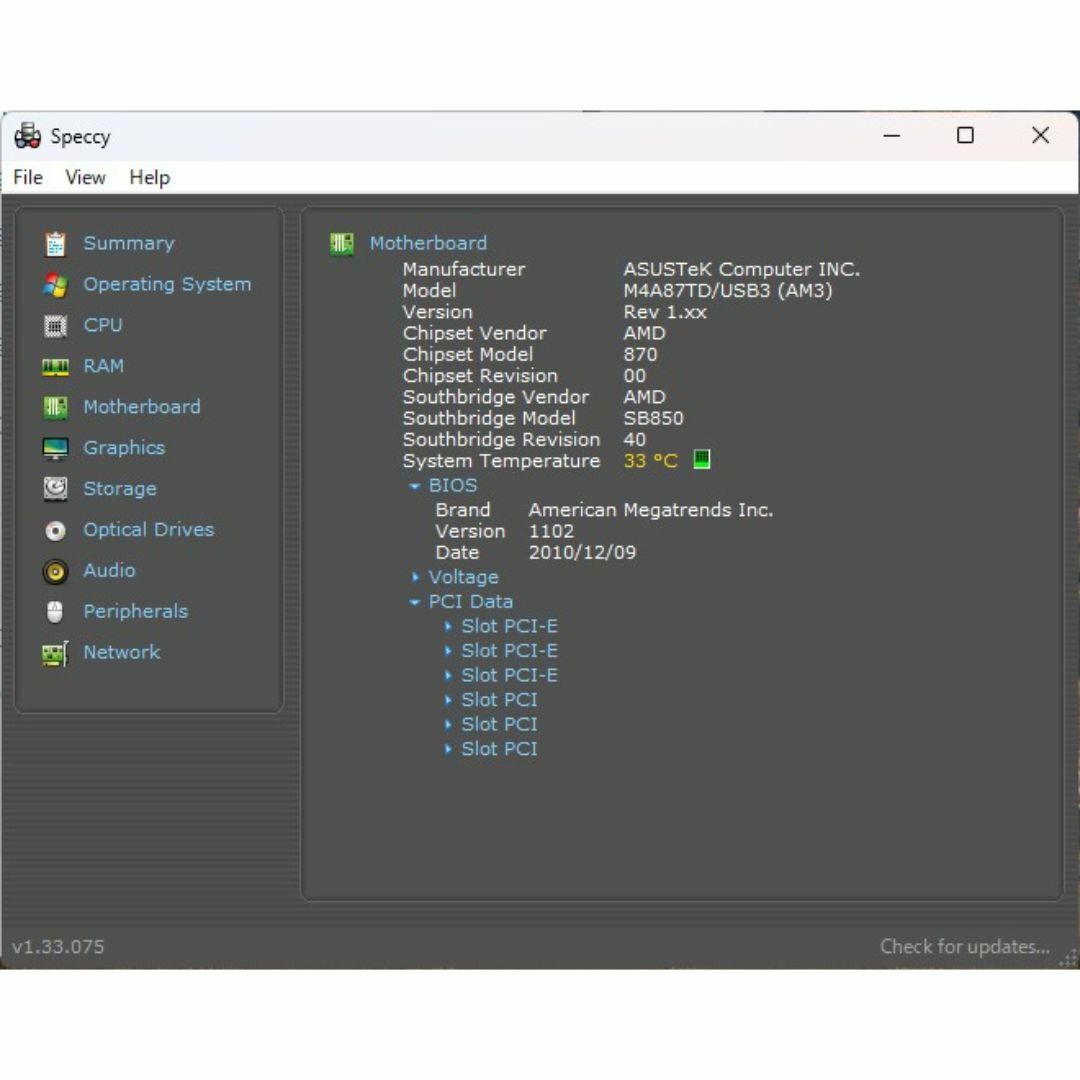Click BIOS date 2010/12/09

(582, 552)
